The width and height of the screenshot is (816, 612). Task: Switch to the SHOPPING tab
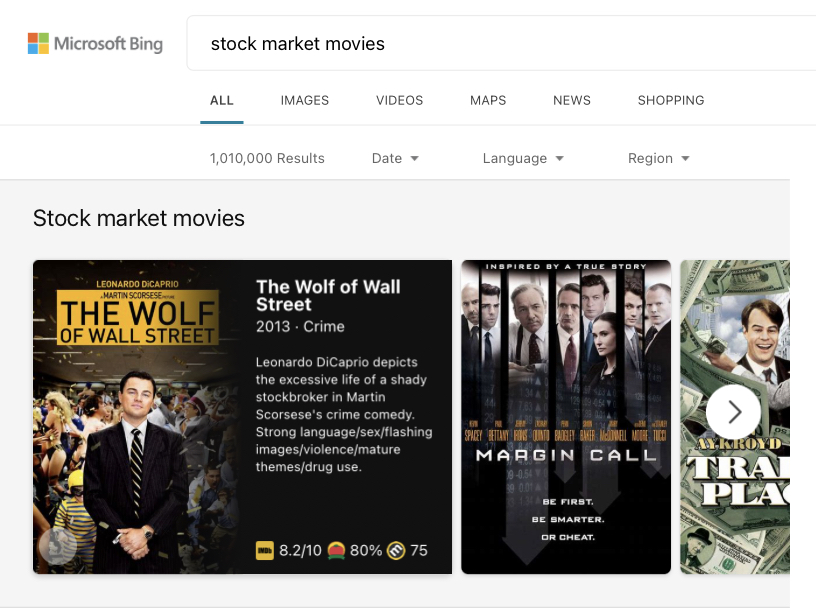[x=671, y=100]
